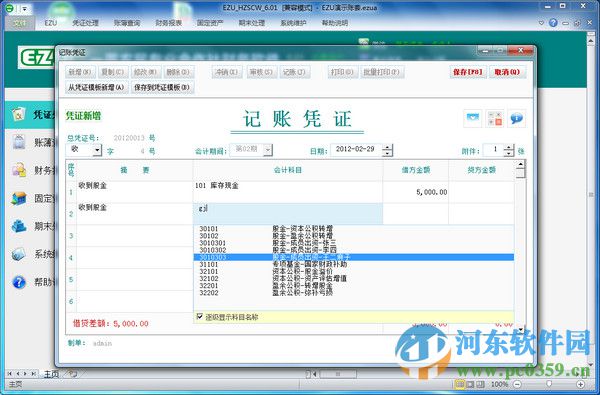Open the 帮助说明 question-mark sidebar icon
The height and width of the screenshot is (395, 600).
[18, 282]
